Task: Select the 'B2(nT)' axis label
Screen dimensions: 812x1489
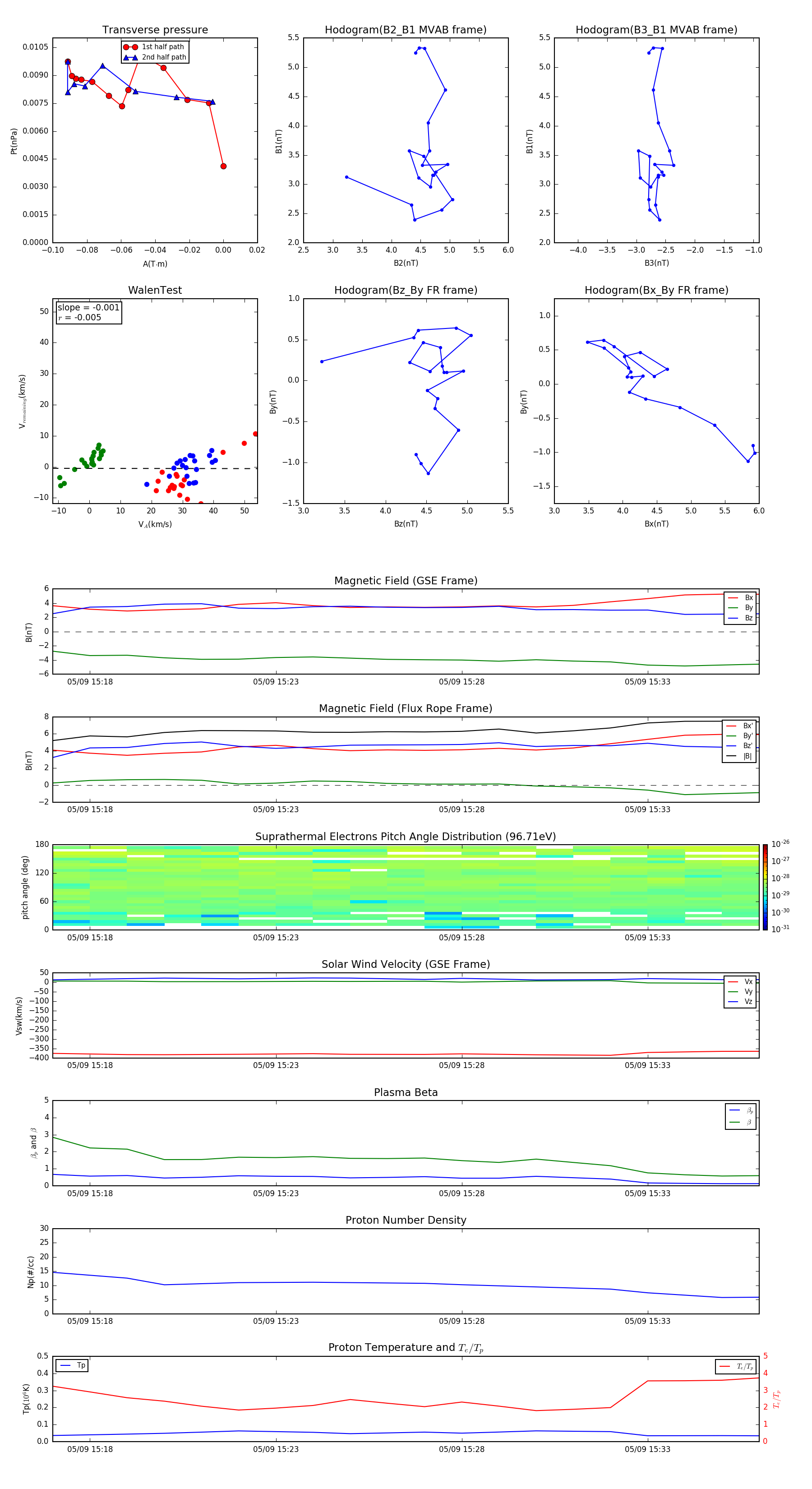Action: point(406,263)
